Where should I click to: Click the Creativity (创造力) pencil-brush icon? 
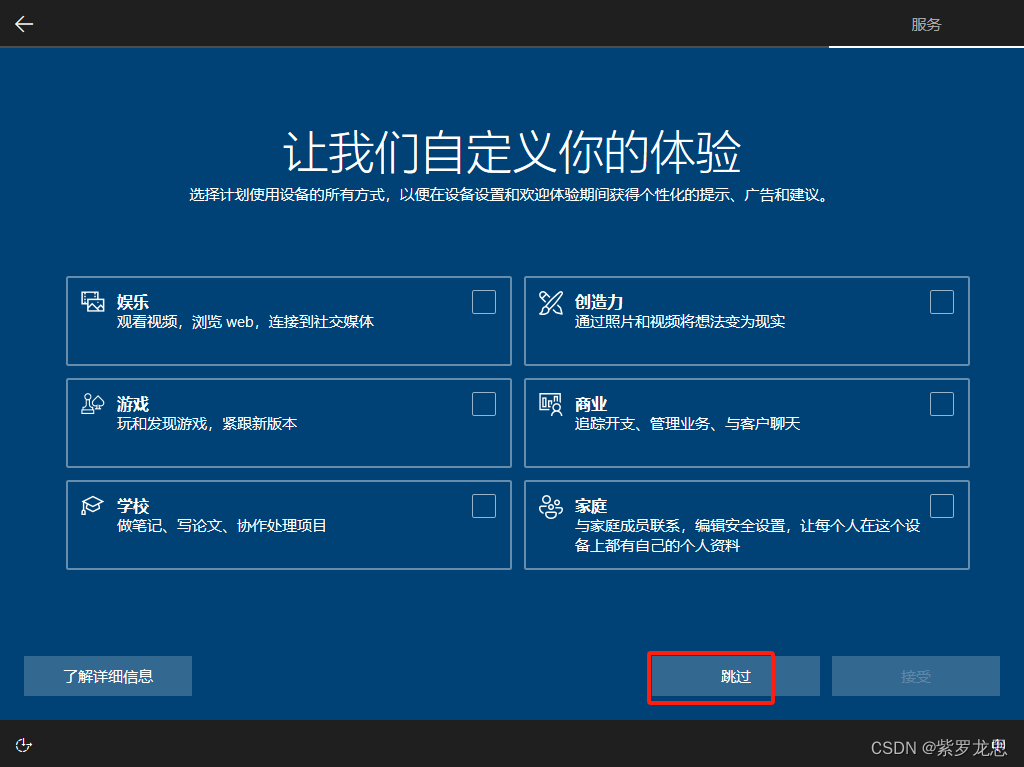pyautogui.click(x=551, y=302)
